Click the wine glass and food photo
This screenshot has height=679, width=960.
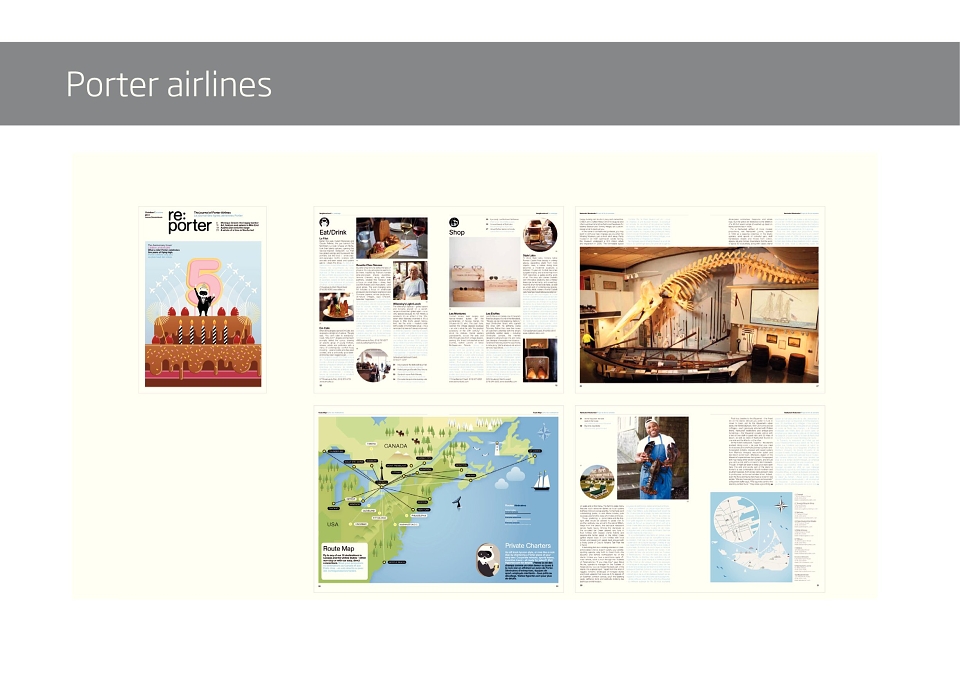(x=392, y=238)
